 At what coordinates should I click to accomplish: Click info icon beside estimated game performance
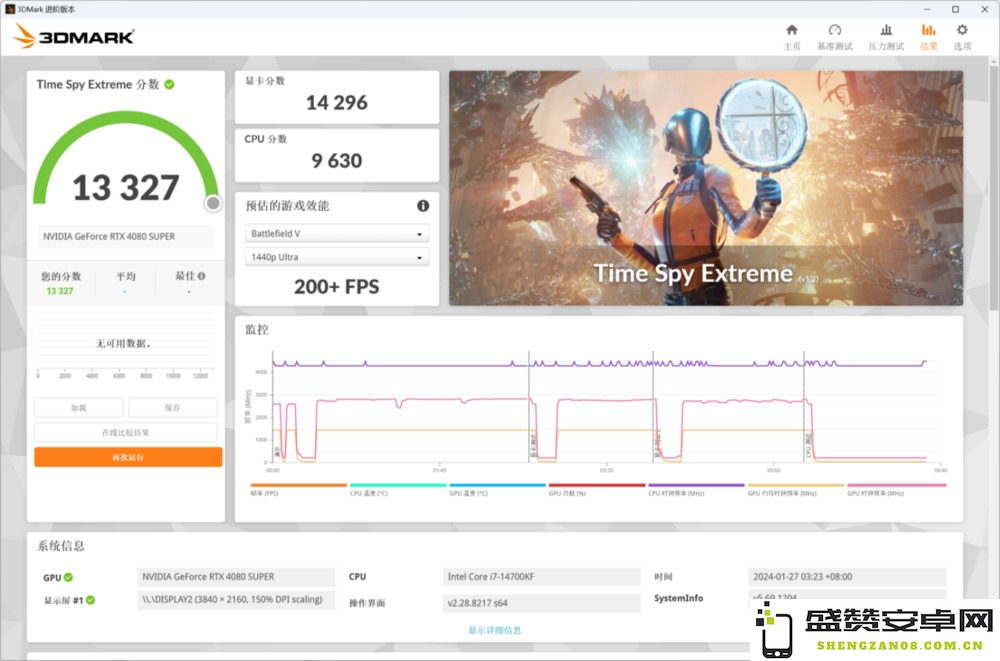[423, 205]
